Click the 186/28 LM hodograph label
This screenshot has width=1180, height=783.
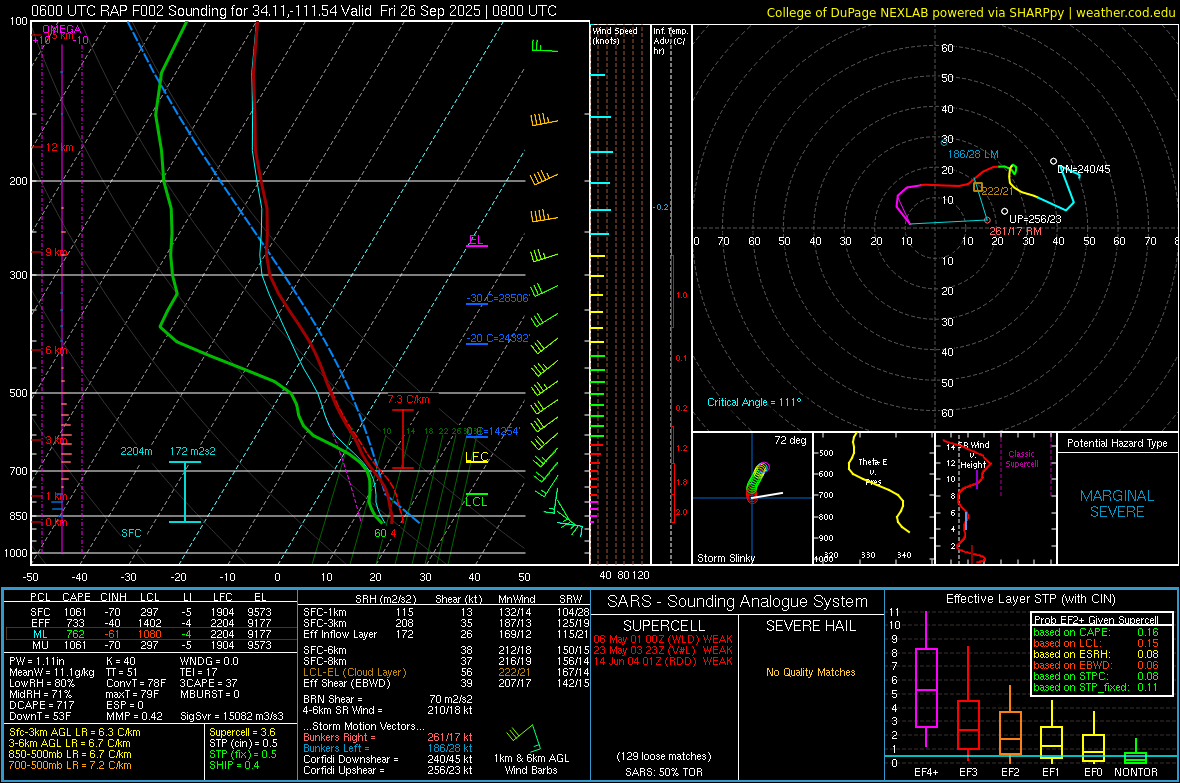972,154
